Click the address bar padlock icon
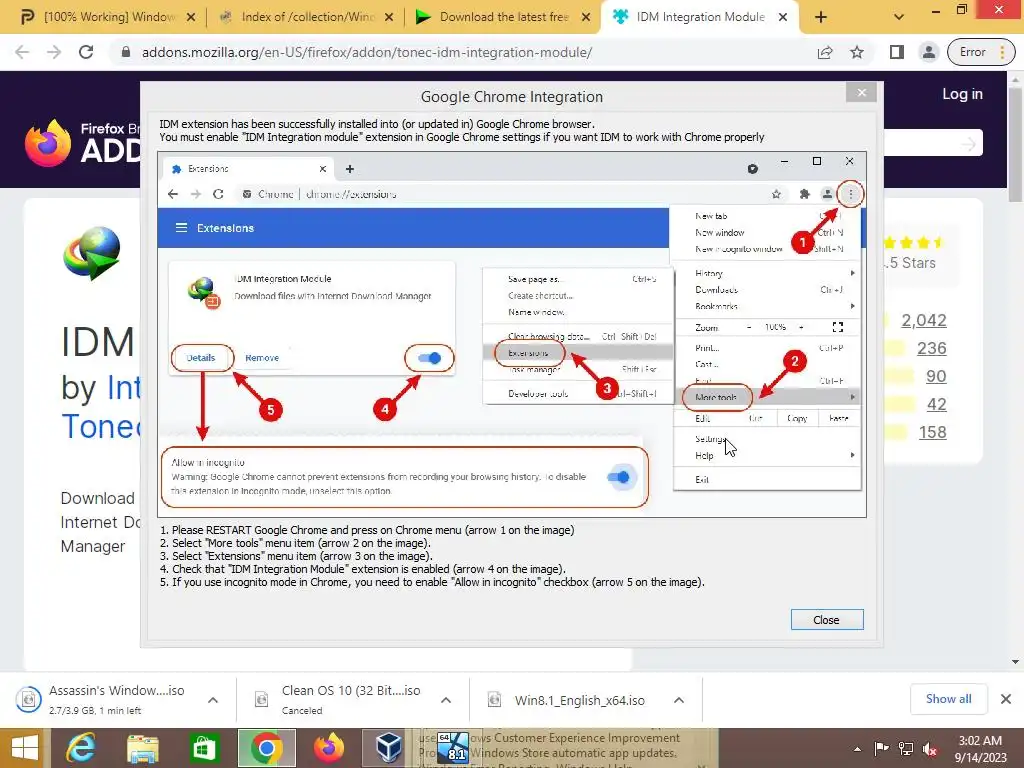The height and width of the screenshot is (768, 1024). 126,52
